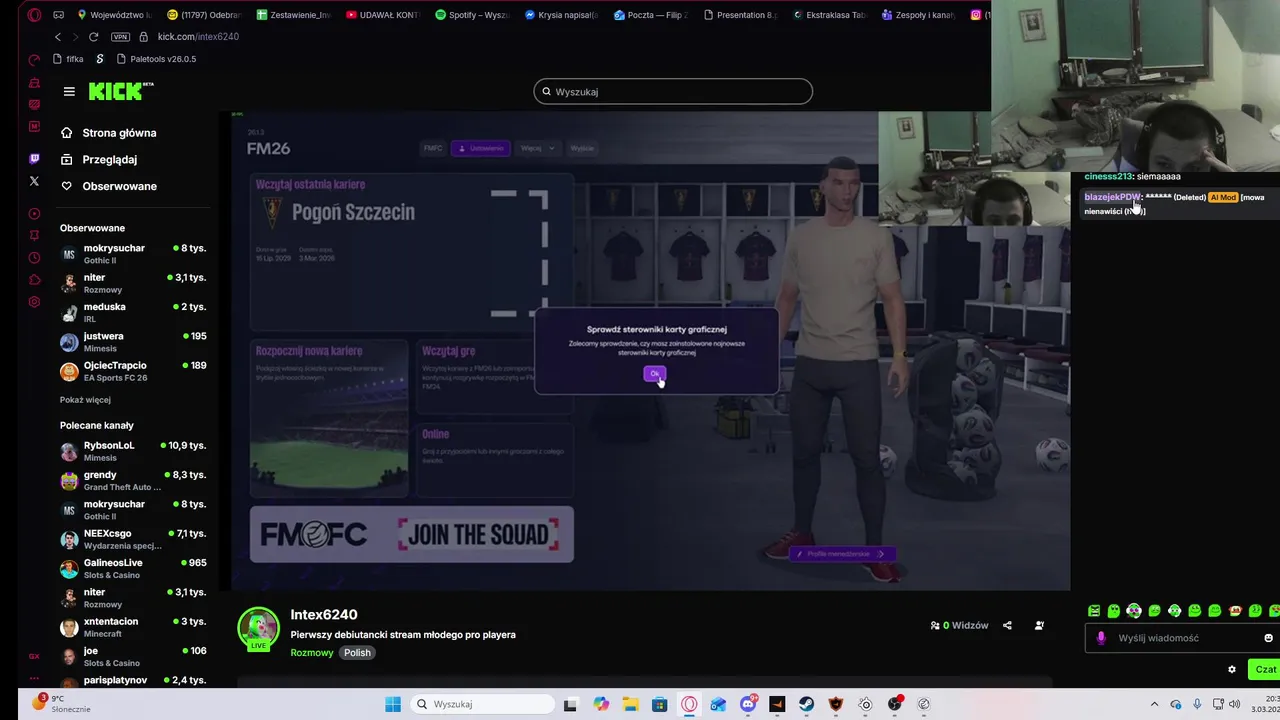Open the Obserwowane page

(x=118, y=186)
